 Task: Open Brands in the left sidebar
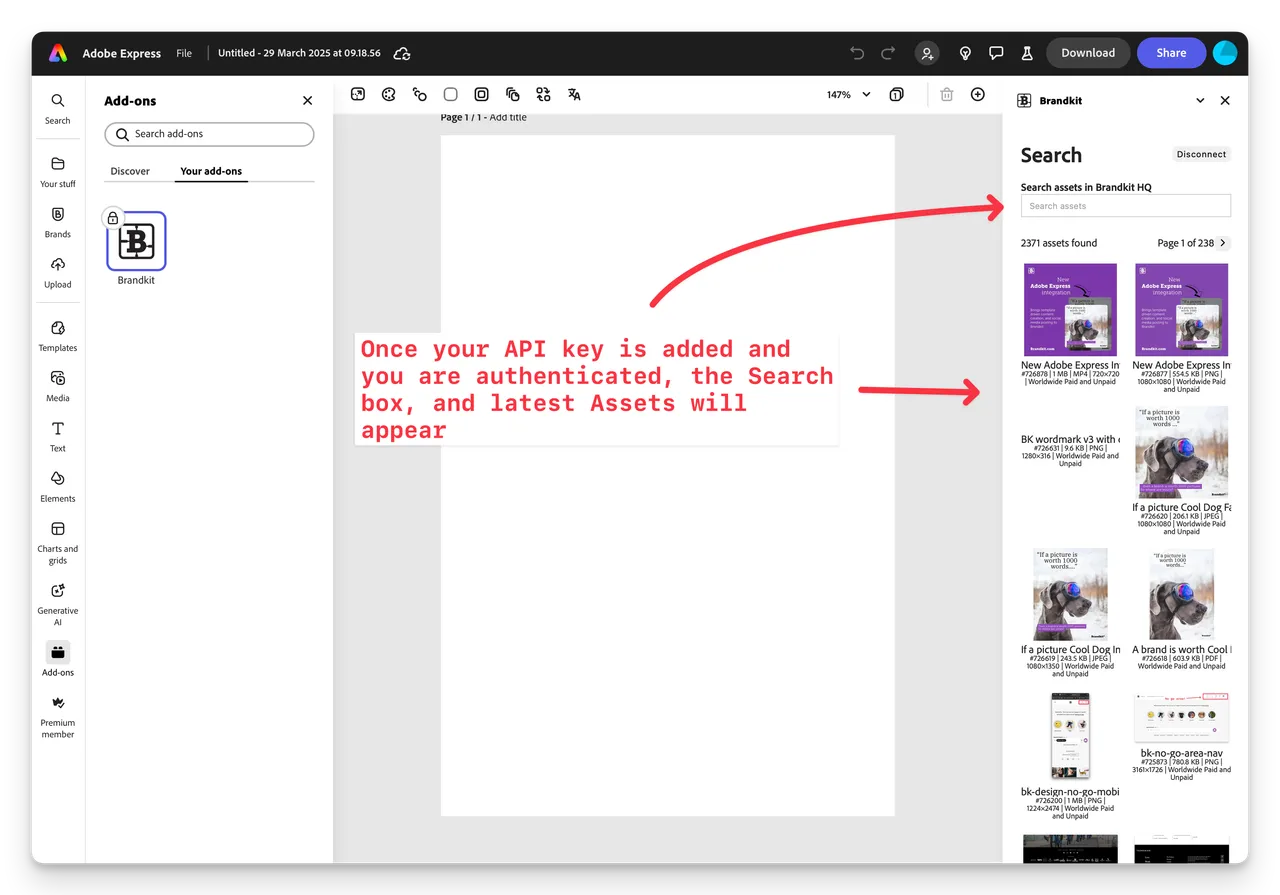point(58,221)
